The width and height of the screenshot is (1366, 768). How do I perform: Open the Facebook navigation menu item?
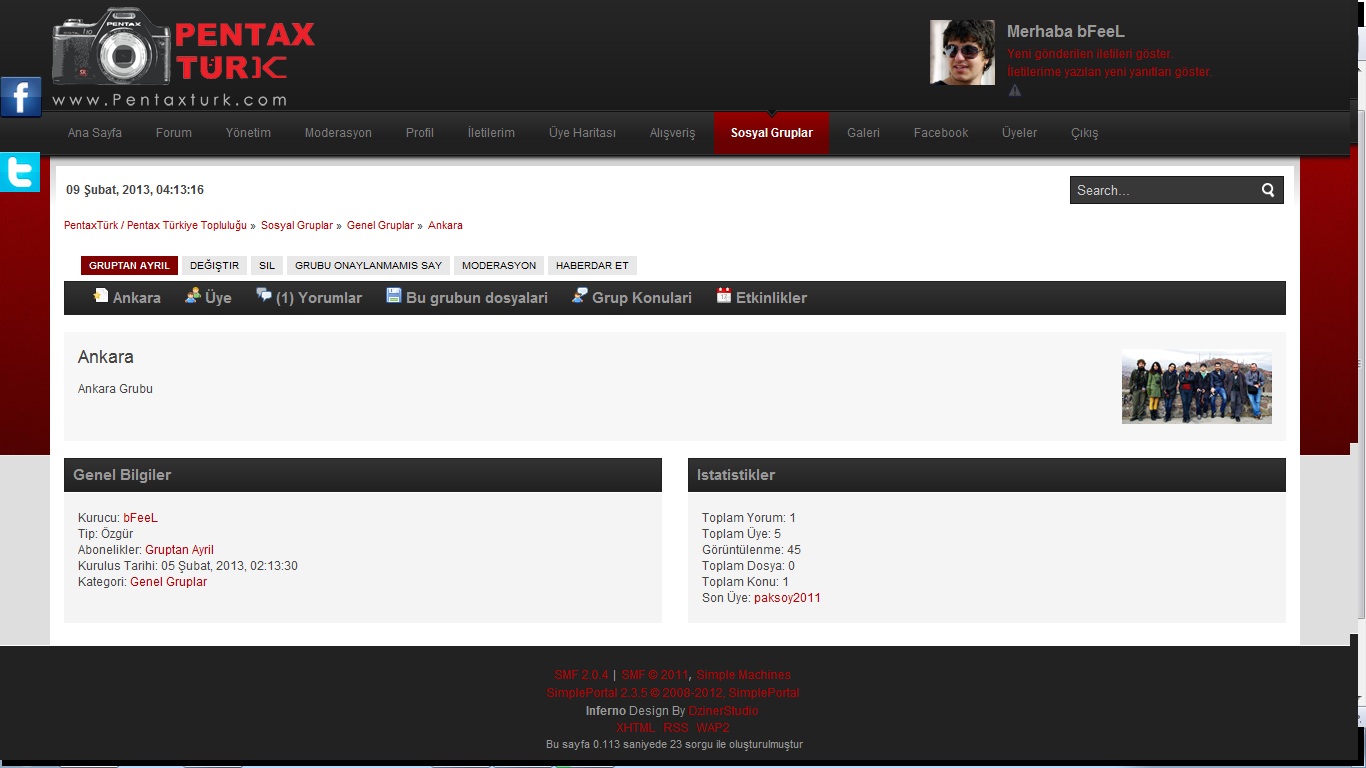(x=941, y=133)
